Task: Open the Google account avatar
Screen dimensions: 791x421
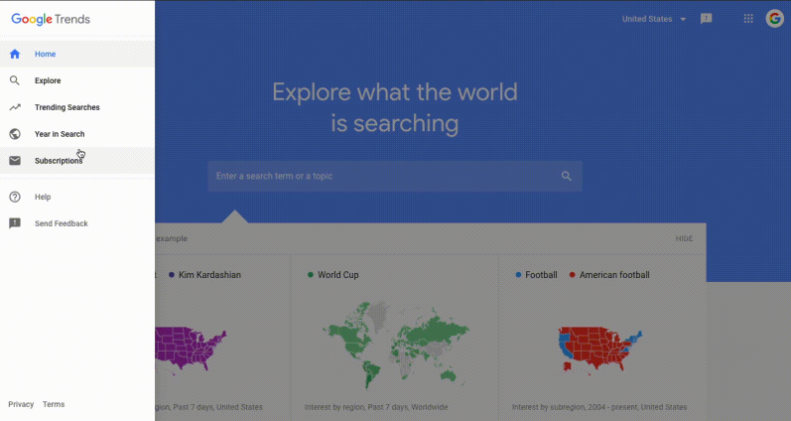Action: (774, 19)
